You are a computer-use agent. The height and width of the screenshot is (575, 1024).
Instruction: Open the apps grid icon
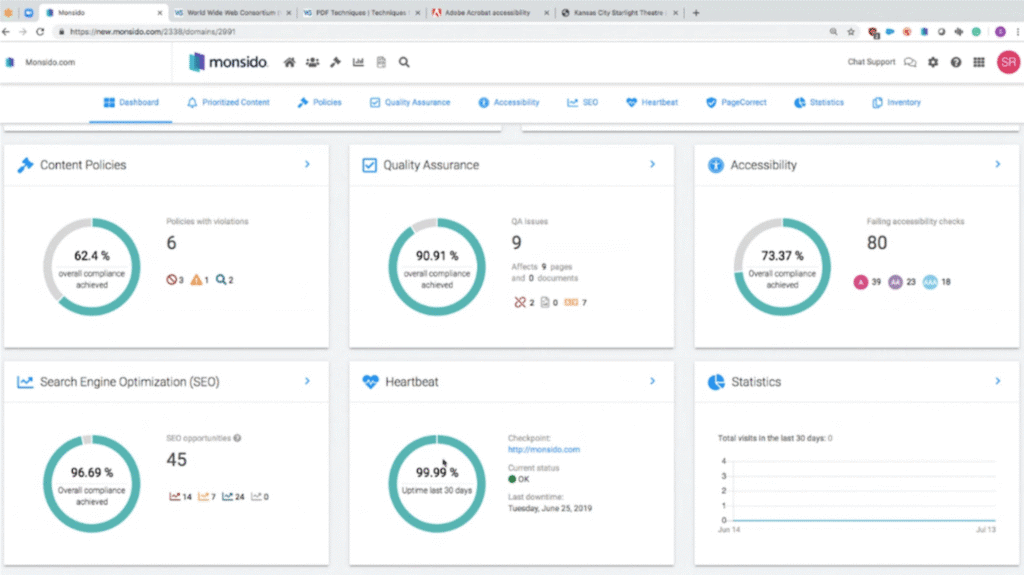coord(979,62)
